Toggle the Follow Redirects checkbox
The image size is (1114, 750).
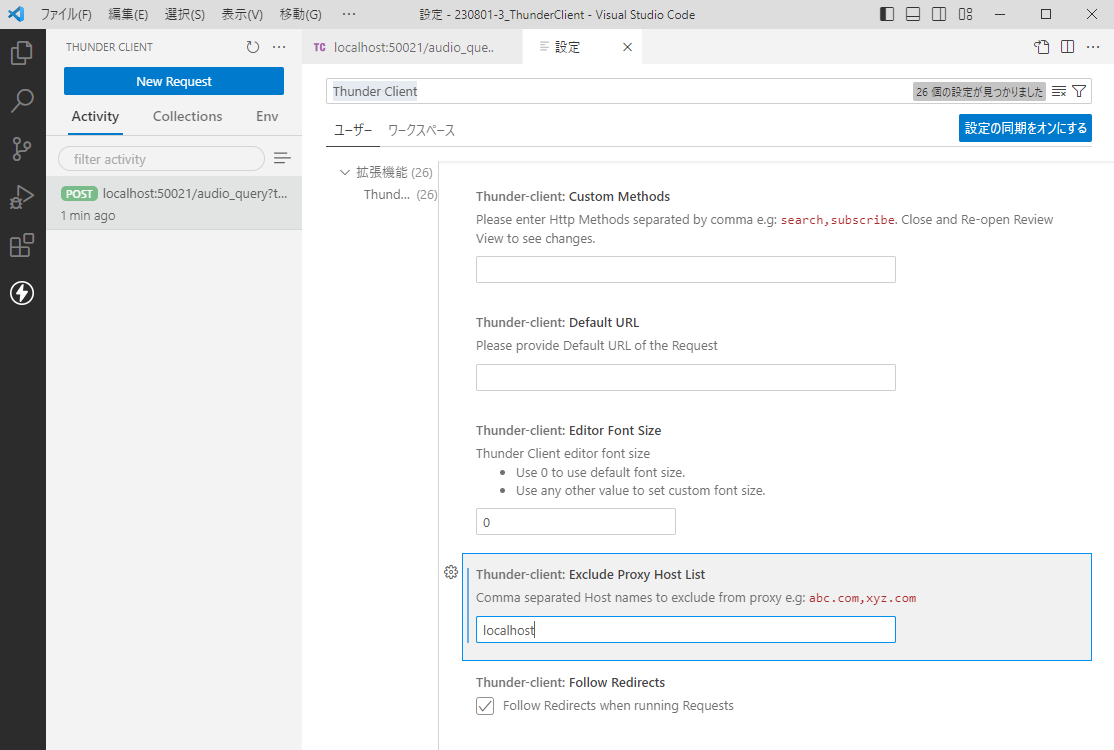click(485, 706)
